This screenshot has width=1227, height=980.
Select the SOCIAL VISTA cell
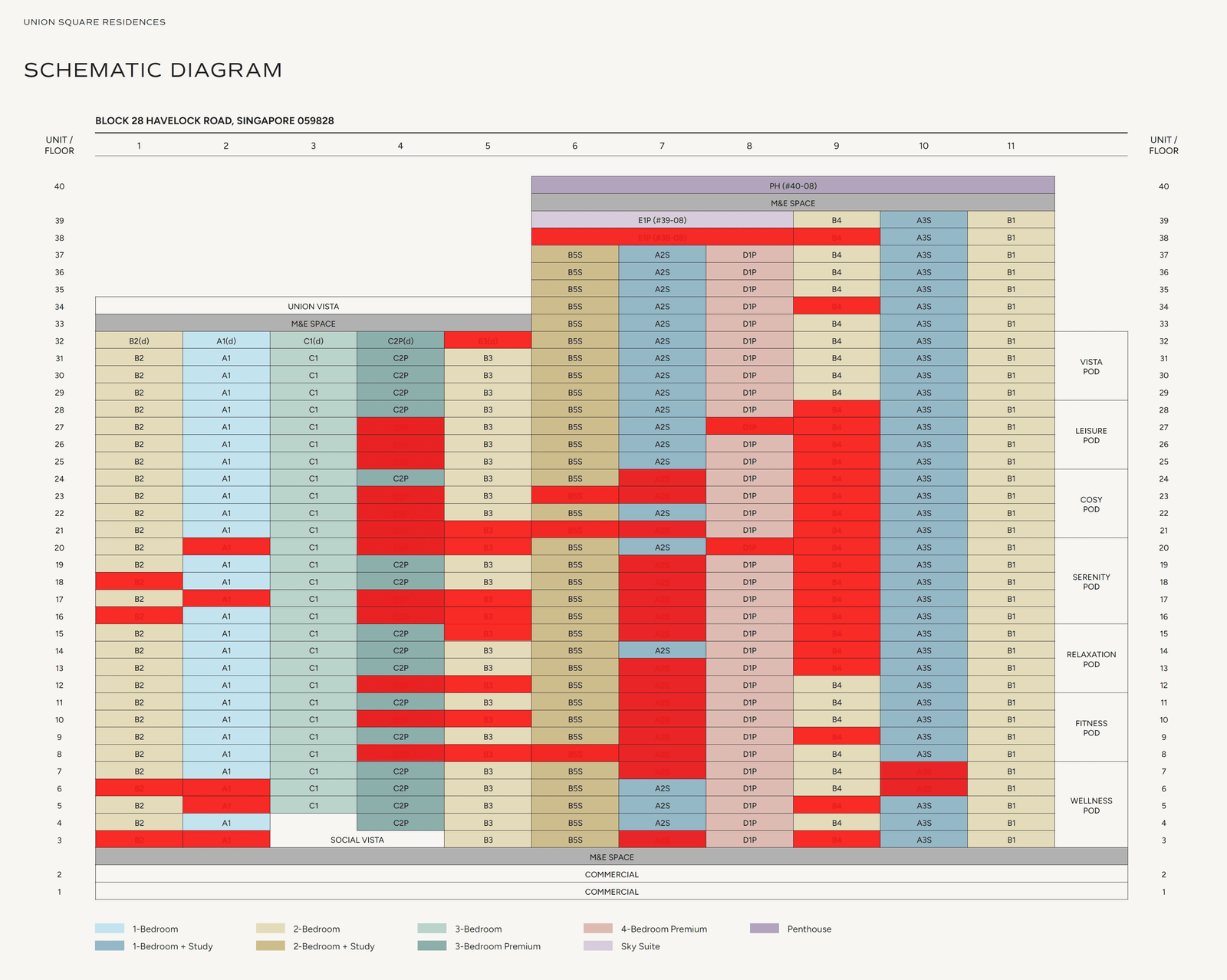click(357, 840)
